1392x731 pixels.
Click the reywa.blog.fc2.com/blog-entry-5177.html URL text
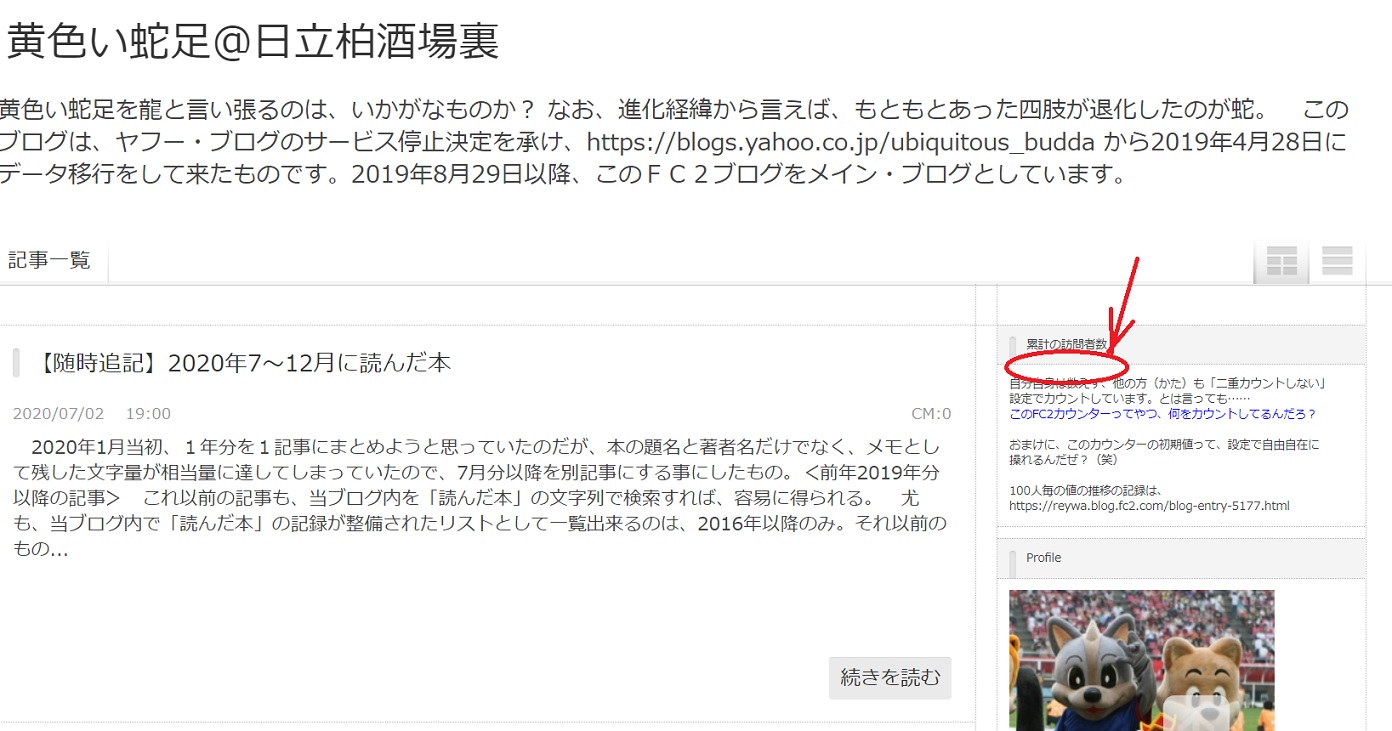1149,506
